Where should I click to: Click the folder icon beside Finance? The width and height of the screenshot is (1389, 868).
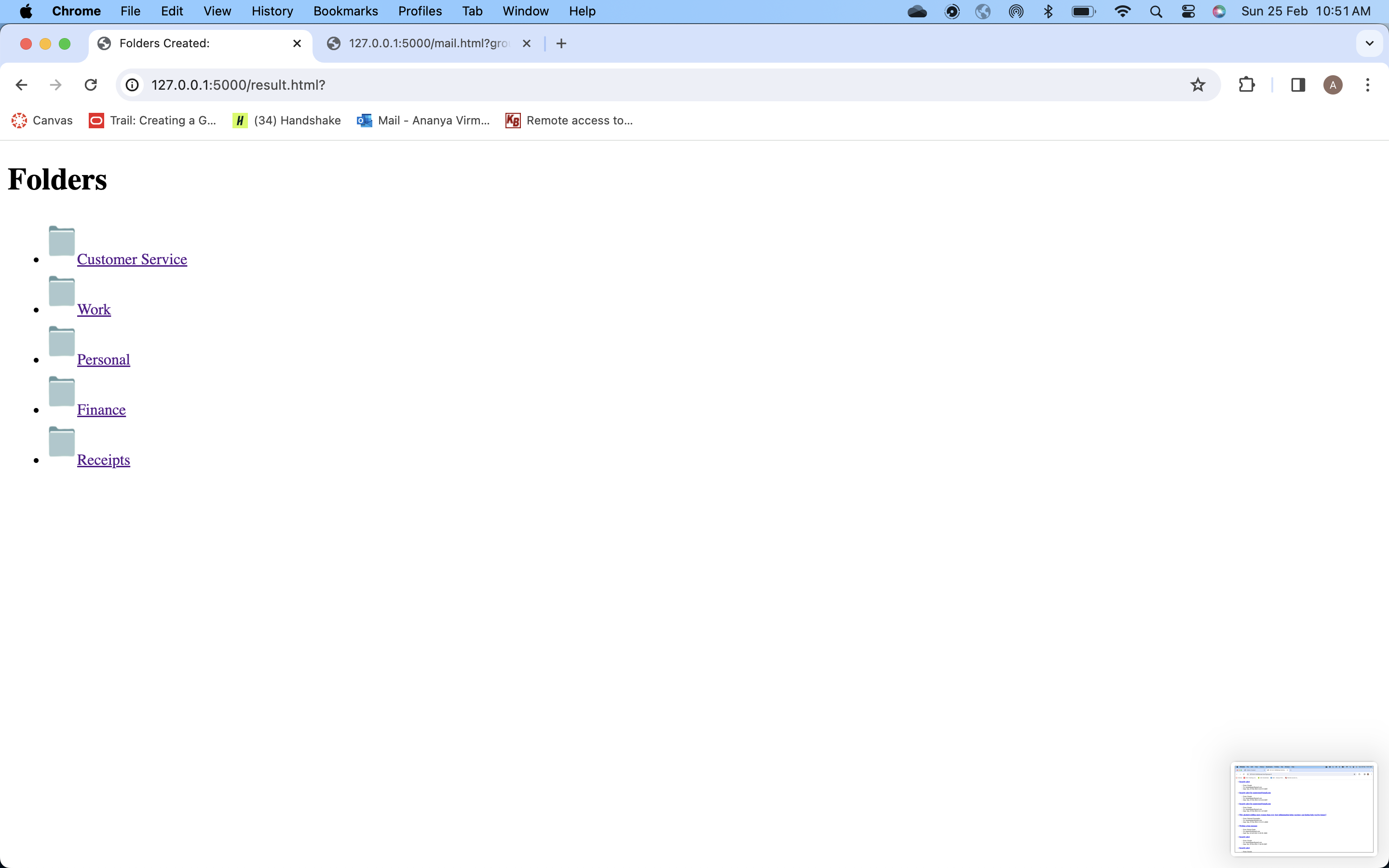[x=61, y=392]
